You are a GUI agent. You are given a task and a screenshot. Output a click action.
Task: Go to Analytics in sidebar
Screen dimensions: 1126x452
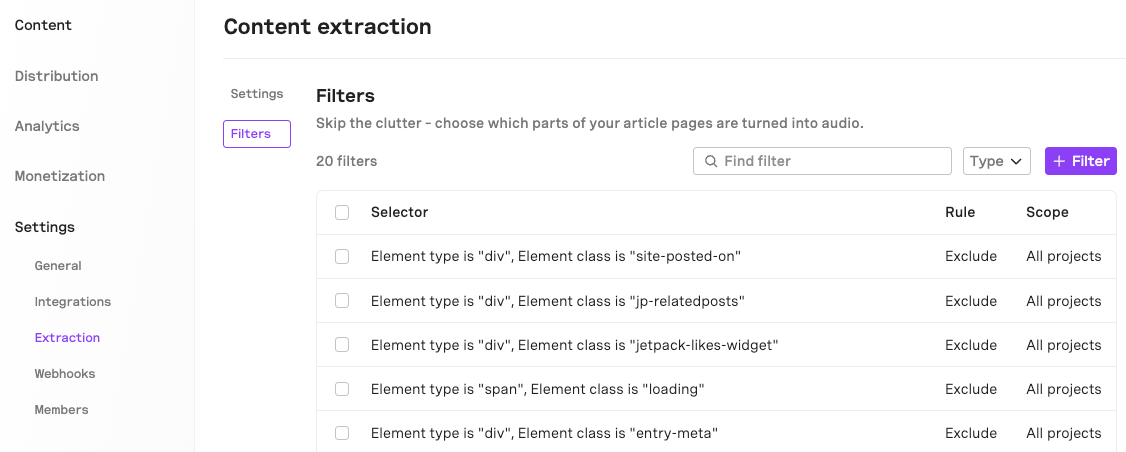[x=47, y=126]
